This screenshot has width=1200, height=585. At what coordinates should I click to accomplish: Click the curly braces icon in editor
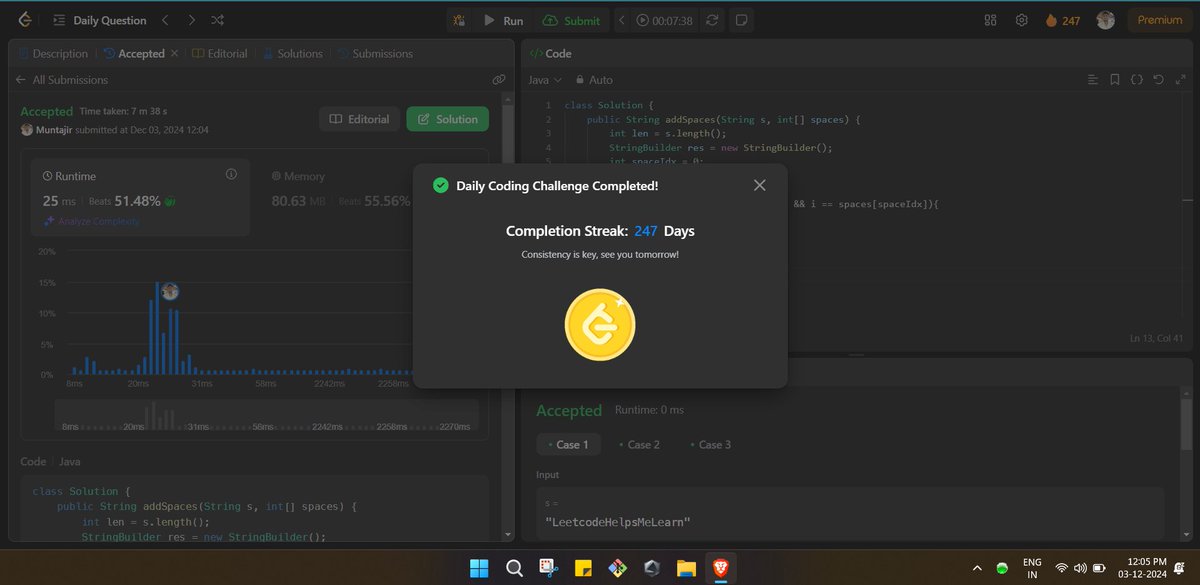tap(1137, 79)
